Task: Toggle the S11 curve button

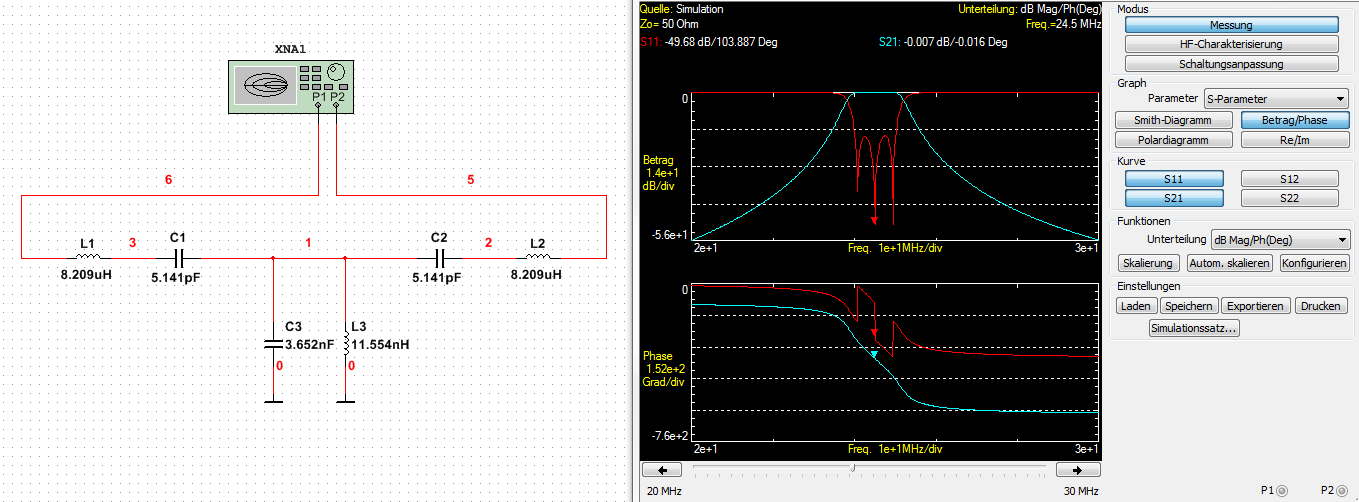Action: point(1173,178)
